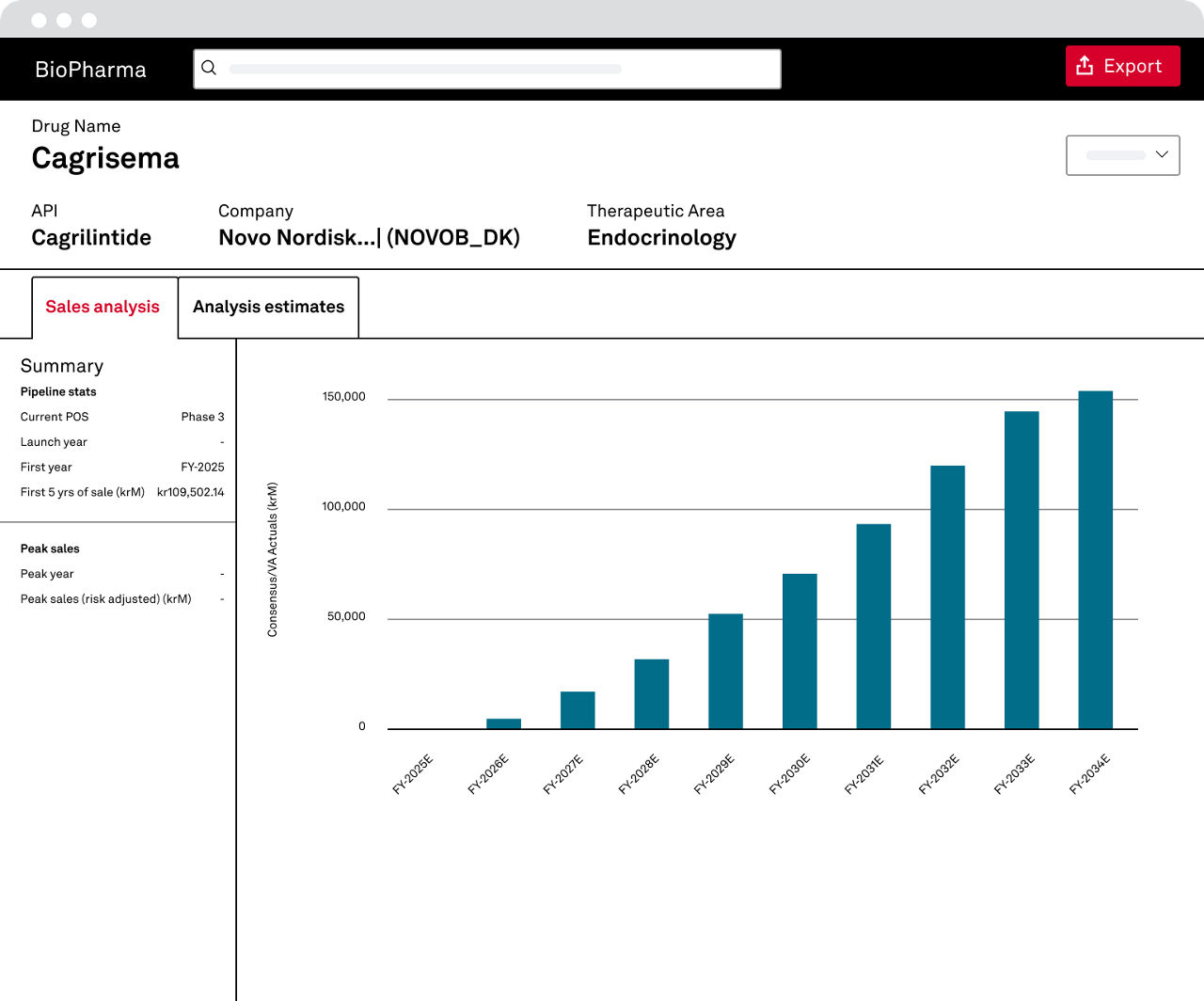Select the FY-2033E bar in chart
Screen dimensions: 1204x1001
tap(1021, 570)
